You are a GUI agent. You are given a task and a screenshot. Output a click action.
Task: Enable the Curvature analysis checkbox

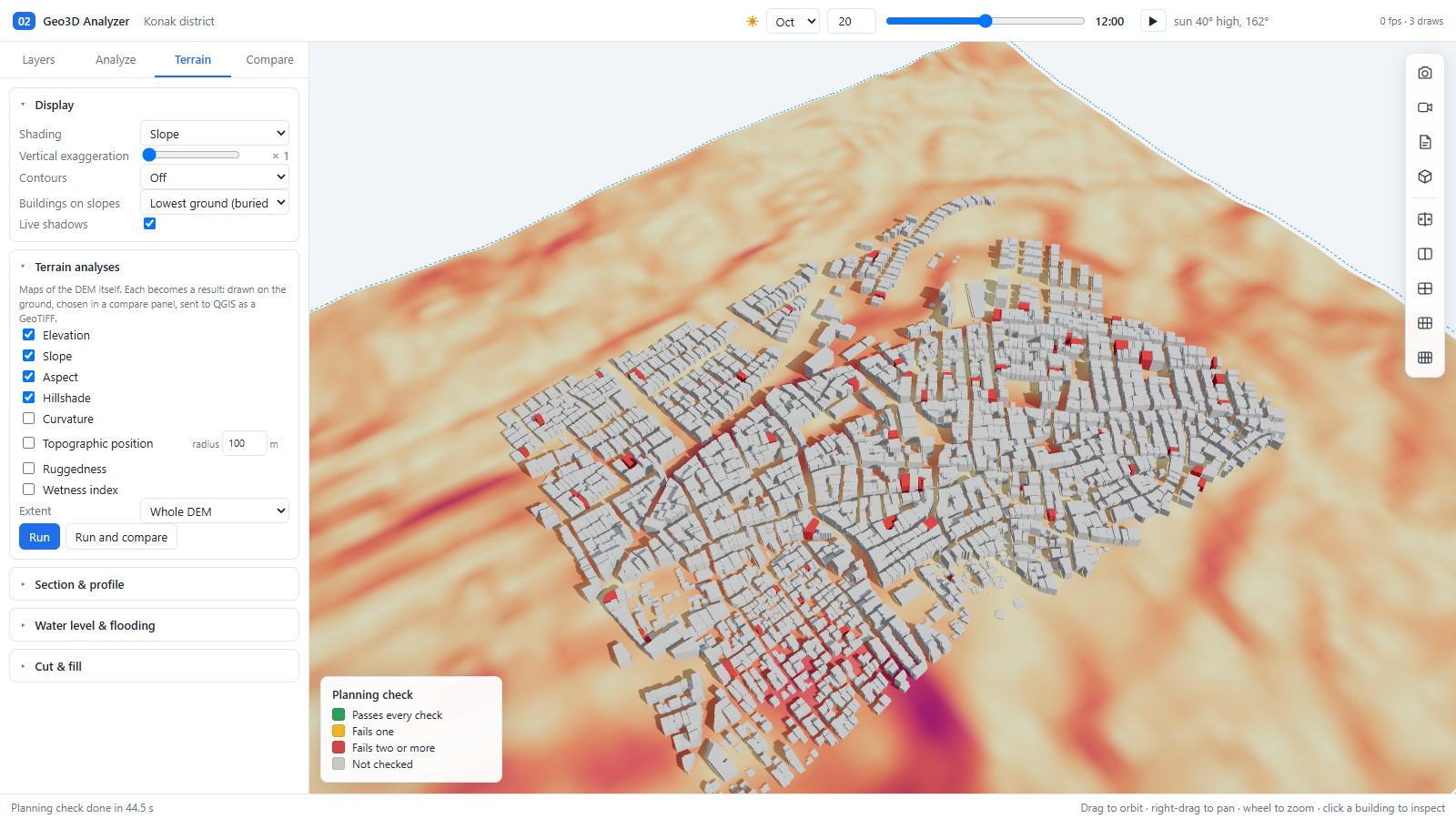[29, 419]
